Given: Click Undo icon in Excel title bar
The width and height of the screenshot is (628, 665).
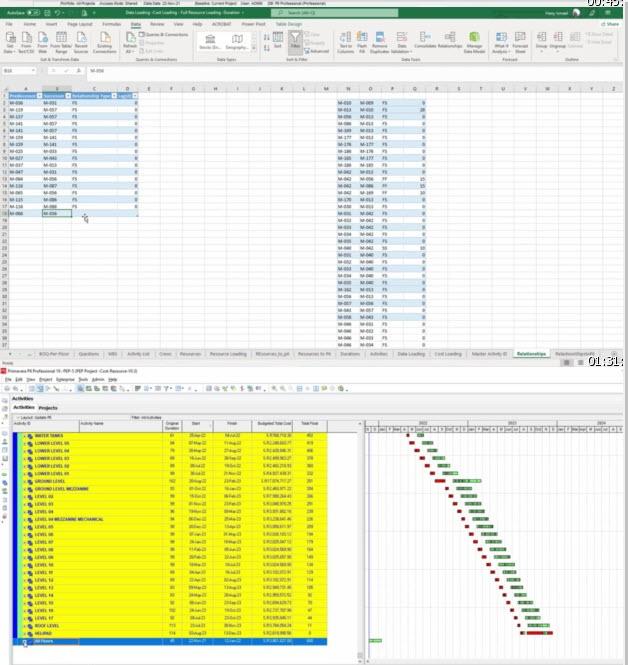Looking at the screenshot, I should (x=57, y=13).
